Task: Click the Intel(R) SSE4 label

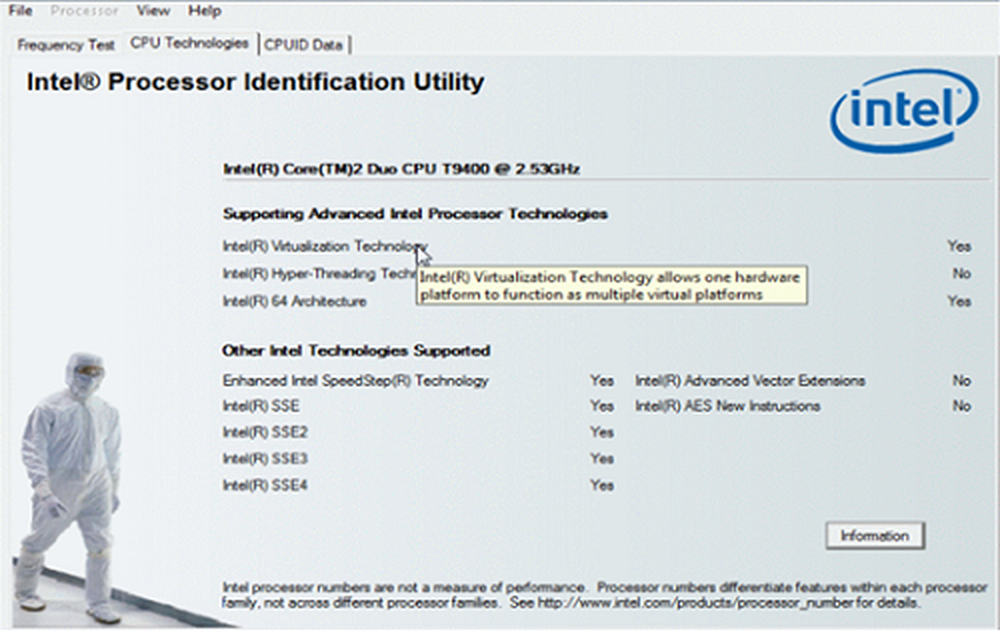Action: pos(265,485)
